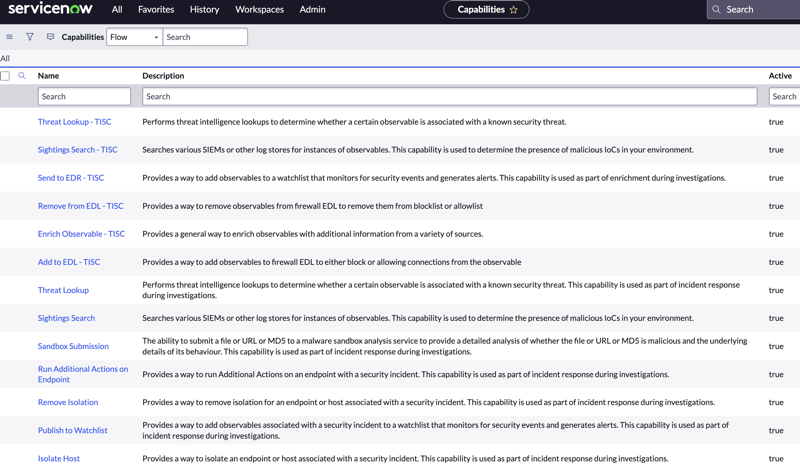Click the Capabilities title pill
This screenshot has height=466, width=800.
[486, 10]
